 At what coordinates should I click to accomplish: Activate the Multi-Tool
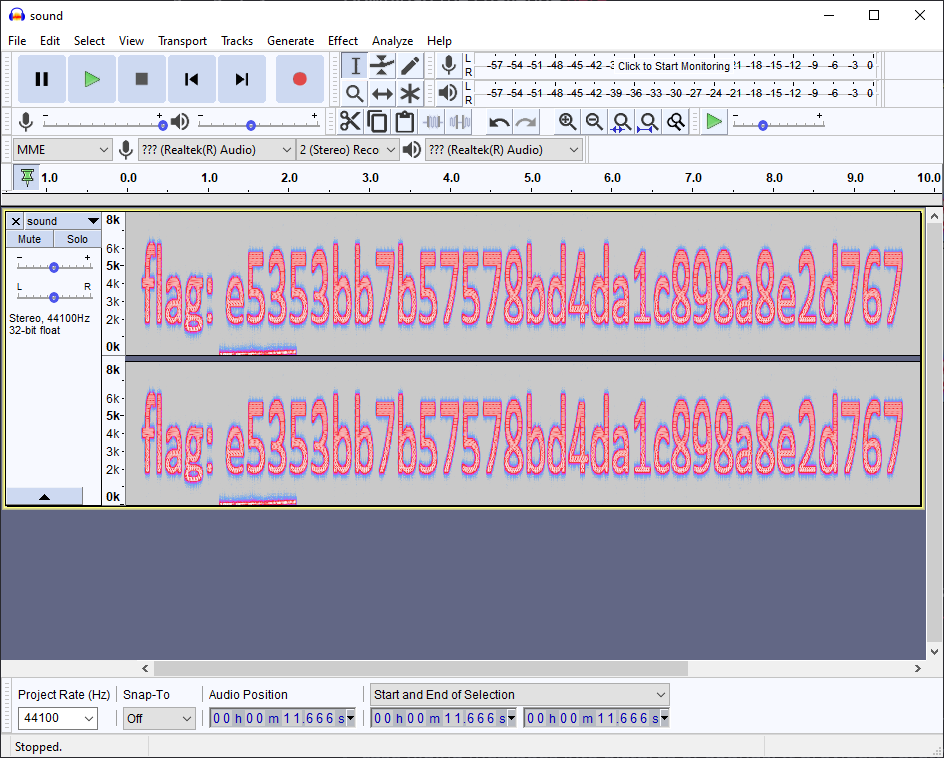click(410, 93)
